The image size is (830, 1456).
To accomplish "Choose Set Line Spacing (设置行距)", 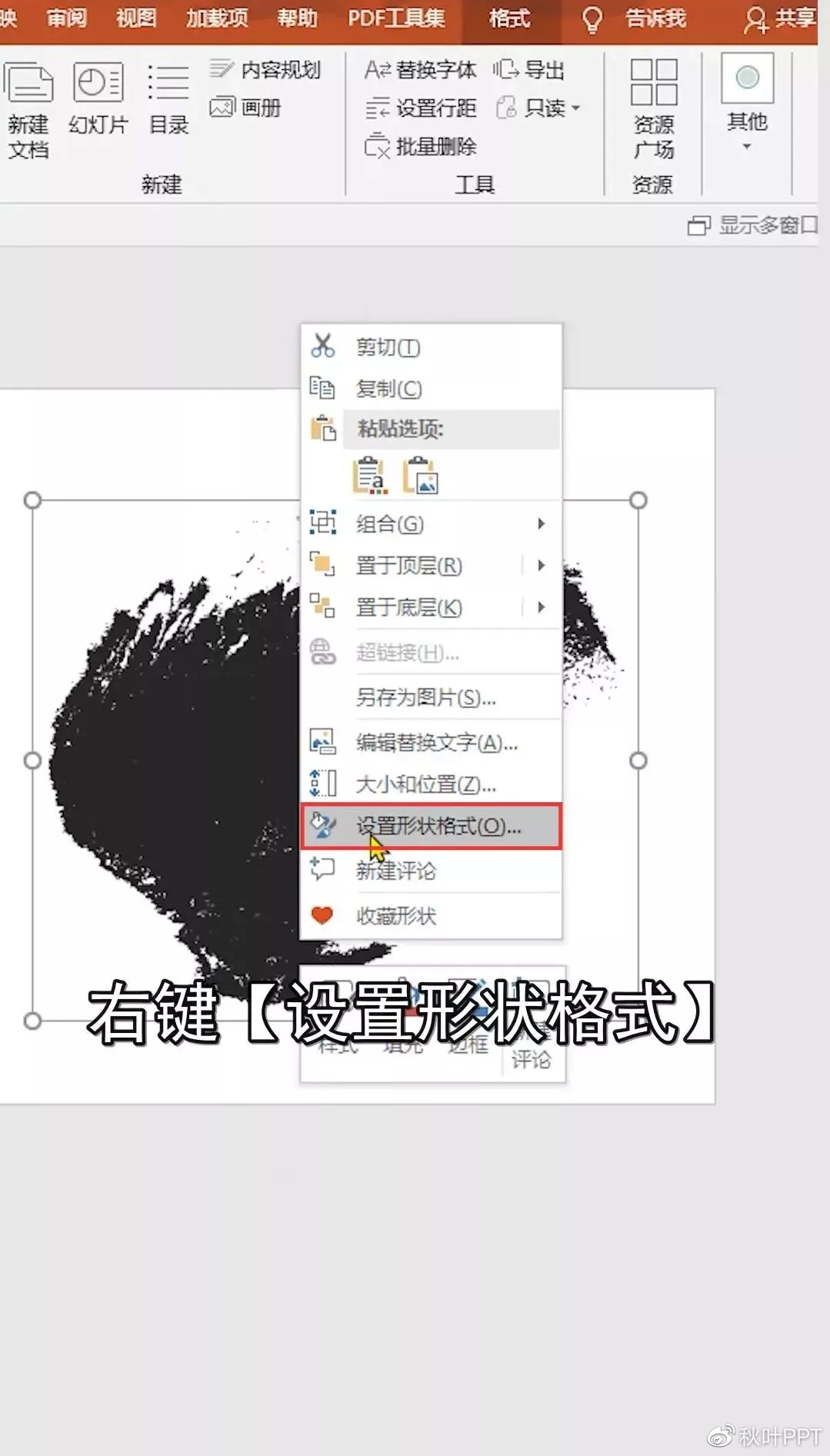I will click(420, 108).
